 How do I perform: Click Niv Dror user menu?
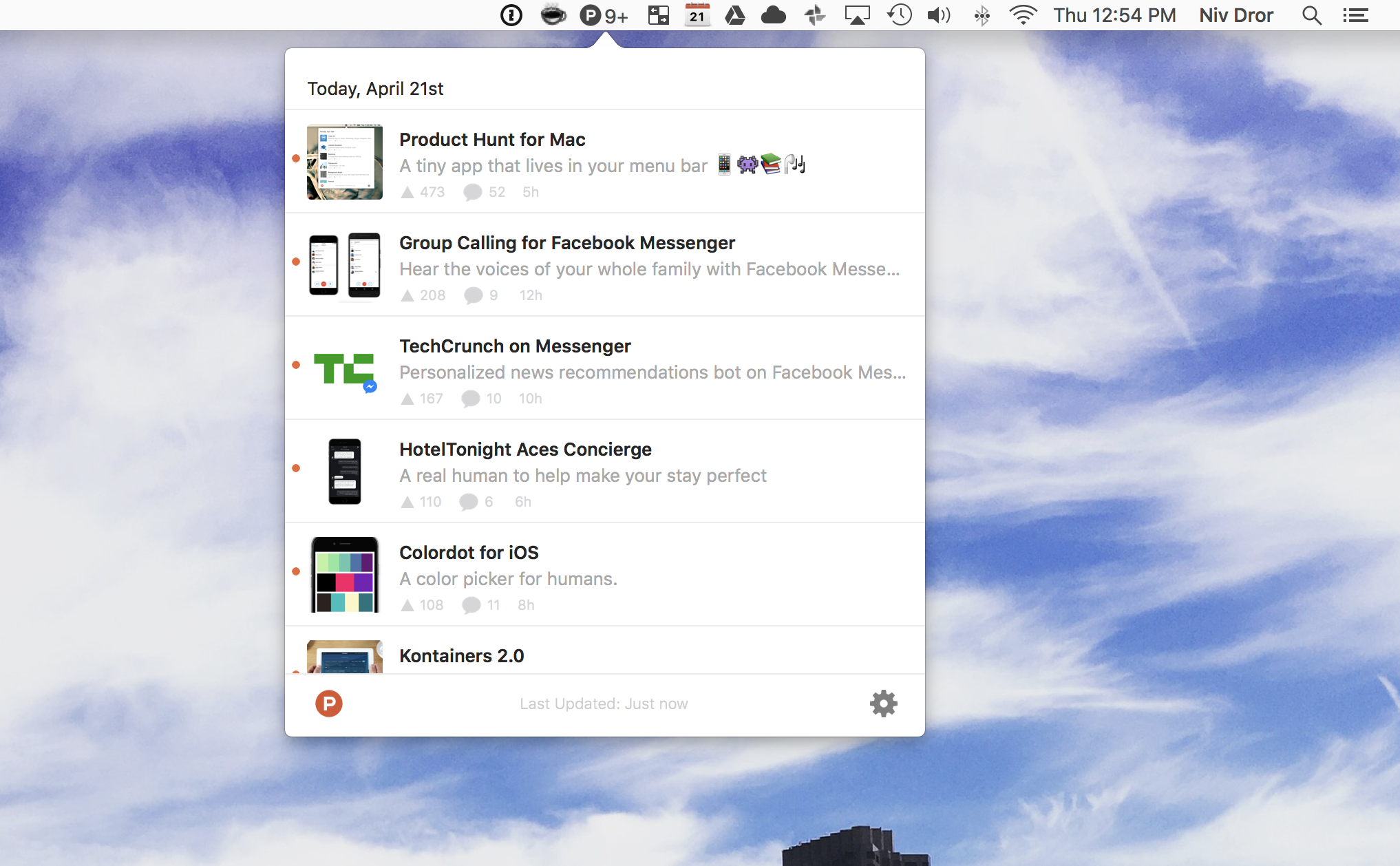coord(1236,15)
